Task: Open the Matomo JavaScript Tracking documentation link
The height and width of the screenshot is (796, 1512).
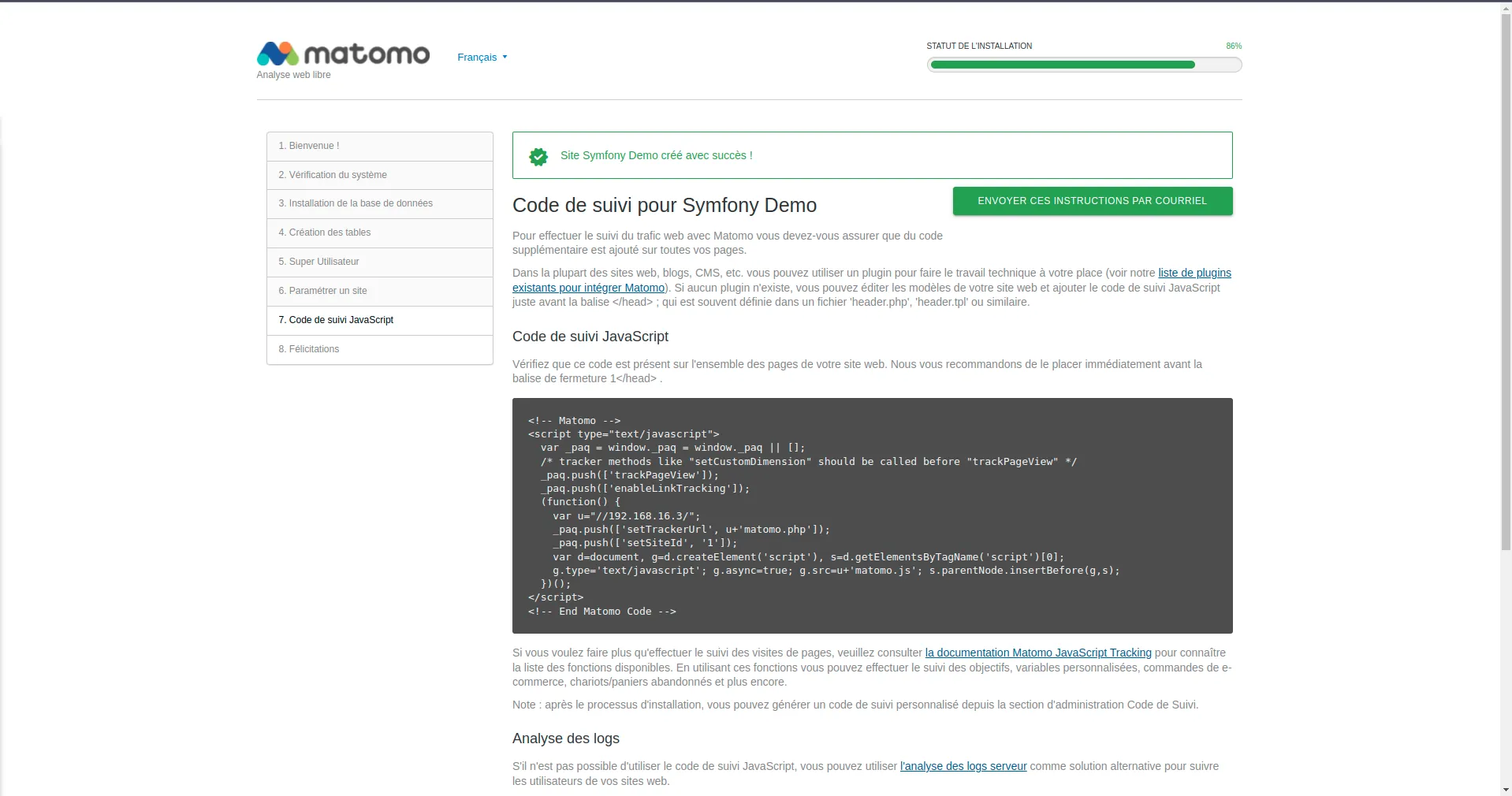Action: coord(1037,653)
